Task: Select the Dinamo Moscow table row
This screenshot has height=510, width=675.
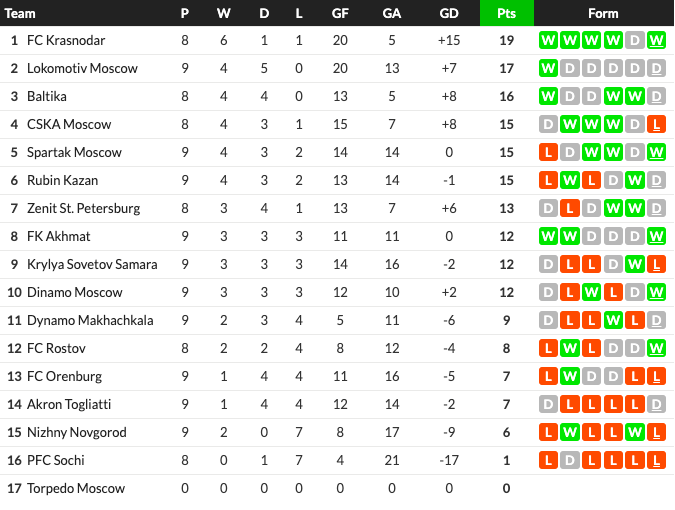Action: coord(338,293)
